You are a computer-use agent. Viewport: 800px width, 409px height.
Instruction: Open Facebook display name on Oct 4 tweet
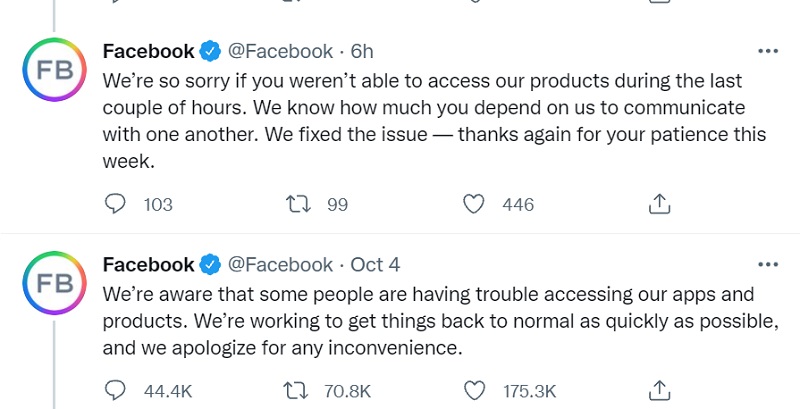(x=148, y=264)
